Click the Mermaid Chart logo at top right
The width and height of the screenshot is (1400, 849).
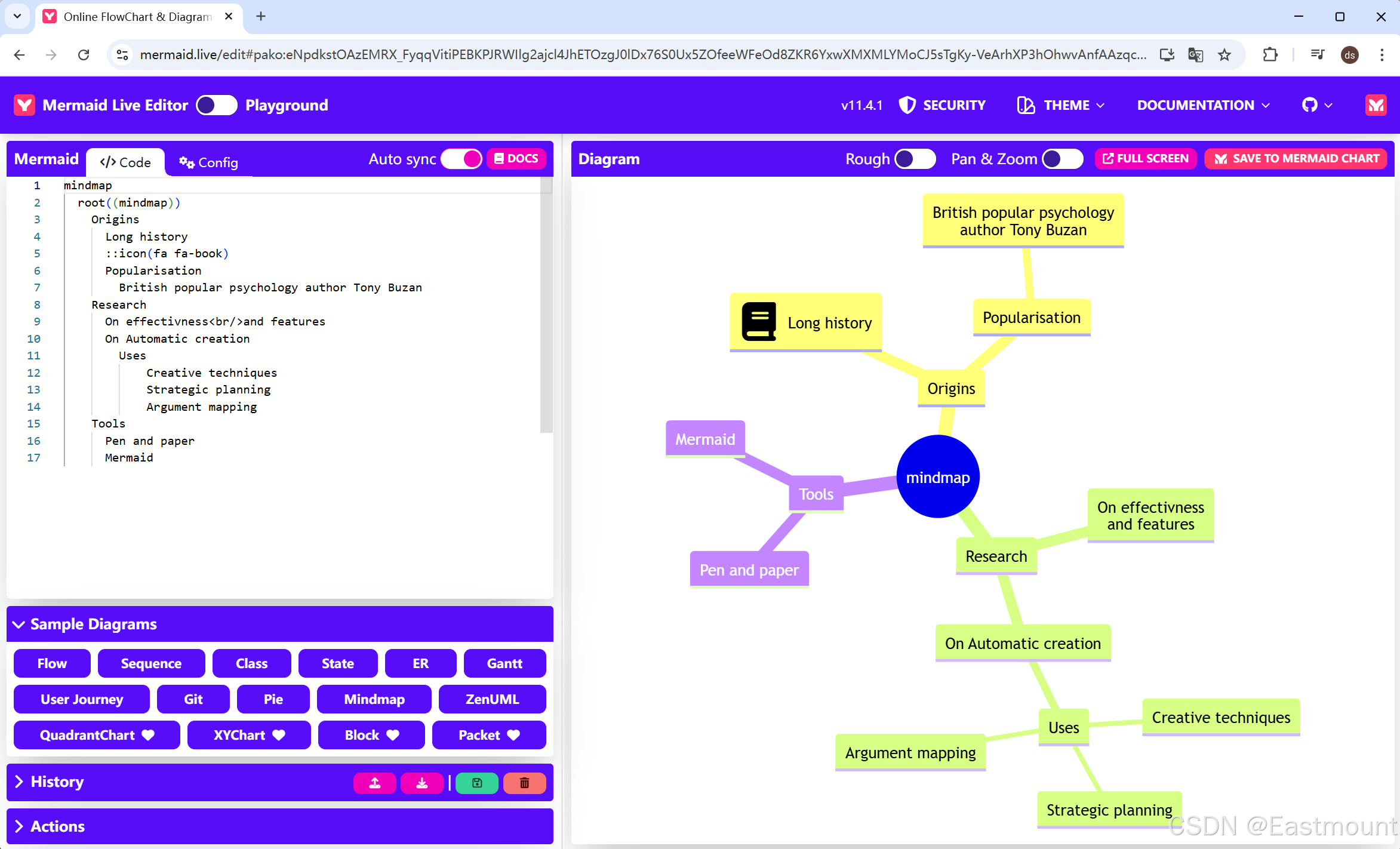coord(1376,105)
